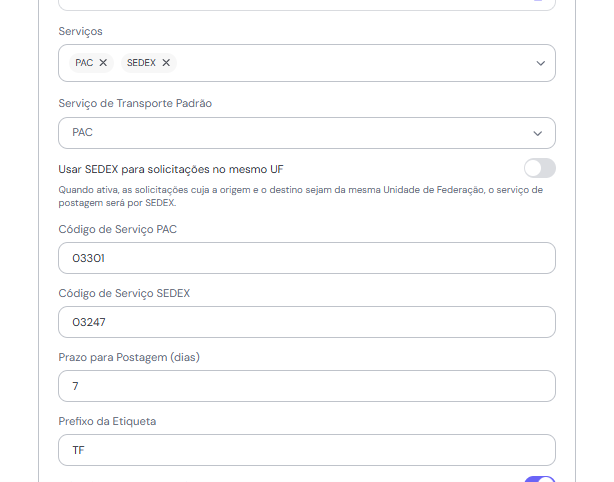Click the Código de Serviço SEDEX input
Viewport: 614px width, 482px height.
coord(306,322)
